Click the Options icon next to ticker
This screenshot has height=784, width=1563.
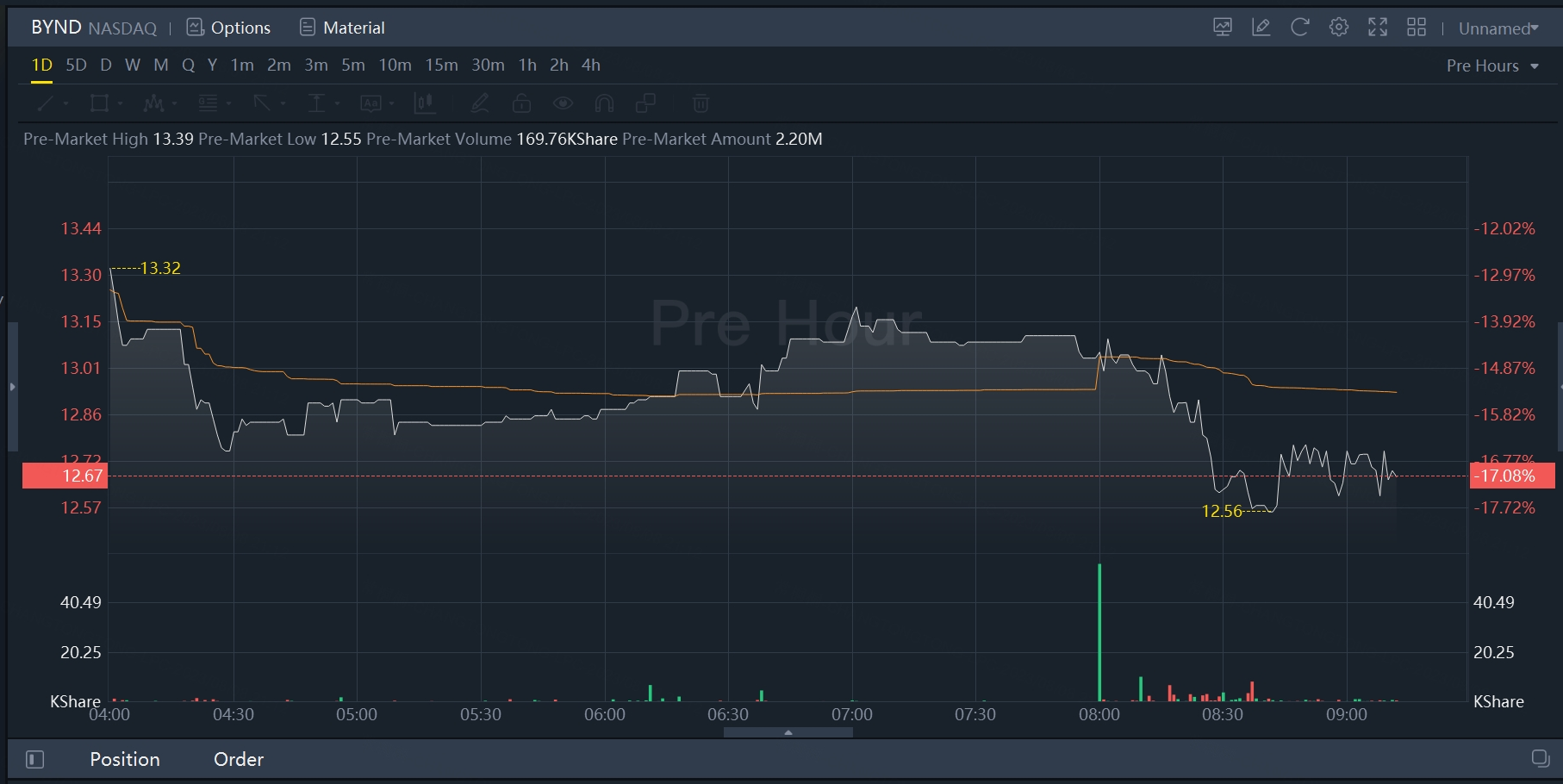pyautogui.click(x=196, y=28)
